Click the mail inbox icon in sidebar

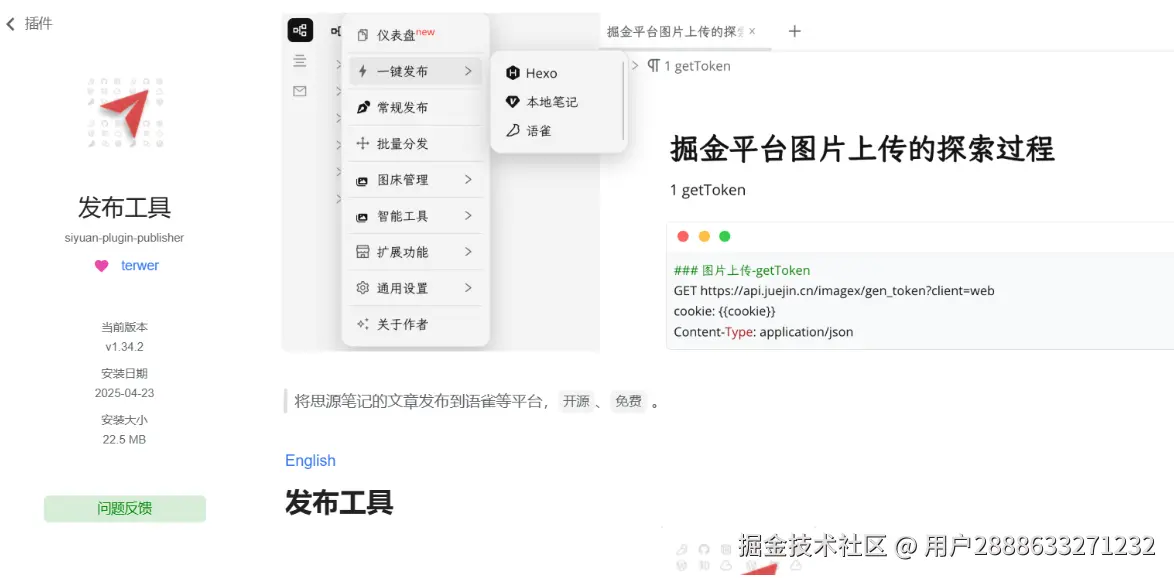click(300, 91)
